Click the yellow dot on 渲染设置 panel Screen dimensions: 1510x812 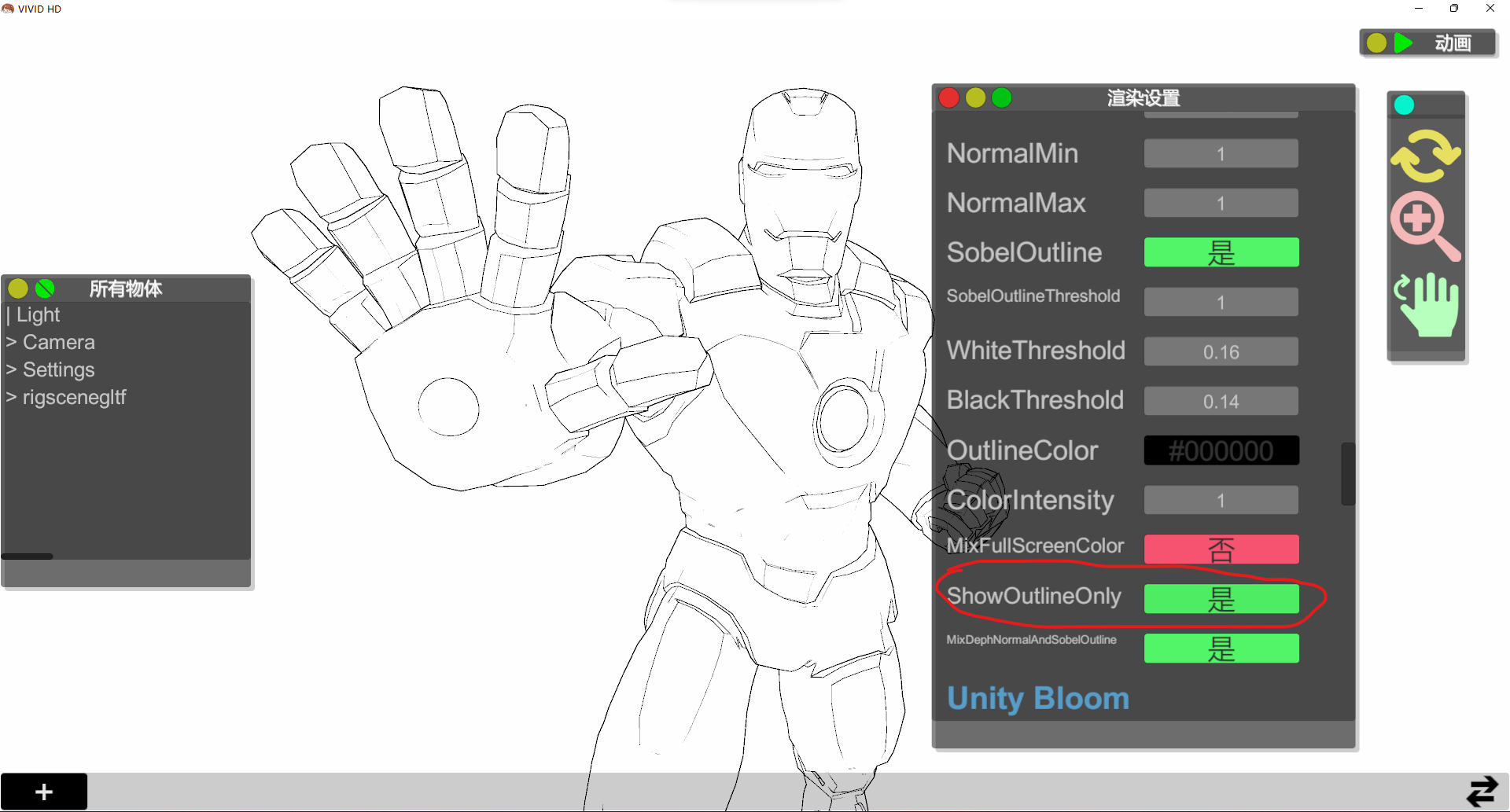click(975, 97)
